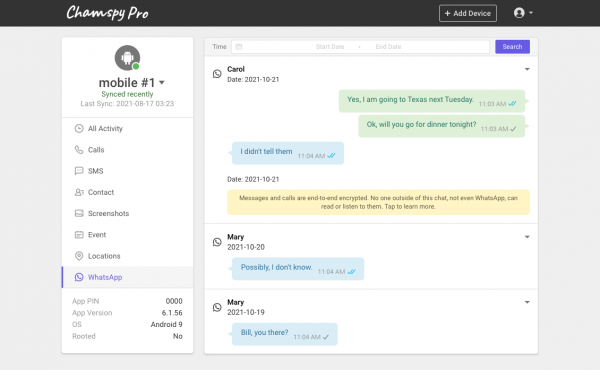600x370 pixels.
Task: Click Carol contact name
Action: tap(236, 69)
